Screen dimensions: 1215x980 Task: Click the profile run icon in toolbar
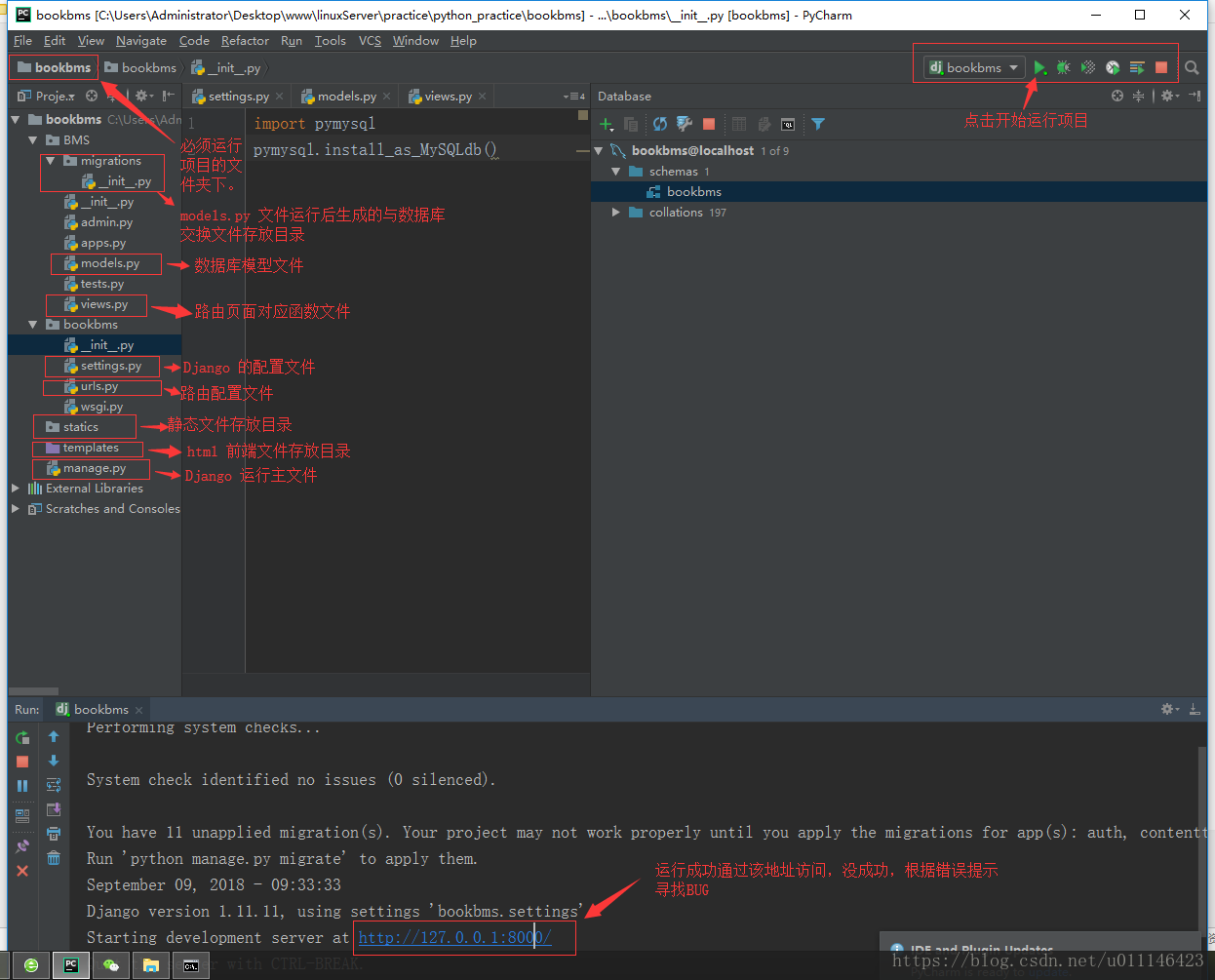[x=1113, y=67]
